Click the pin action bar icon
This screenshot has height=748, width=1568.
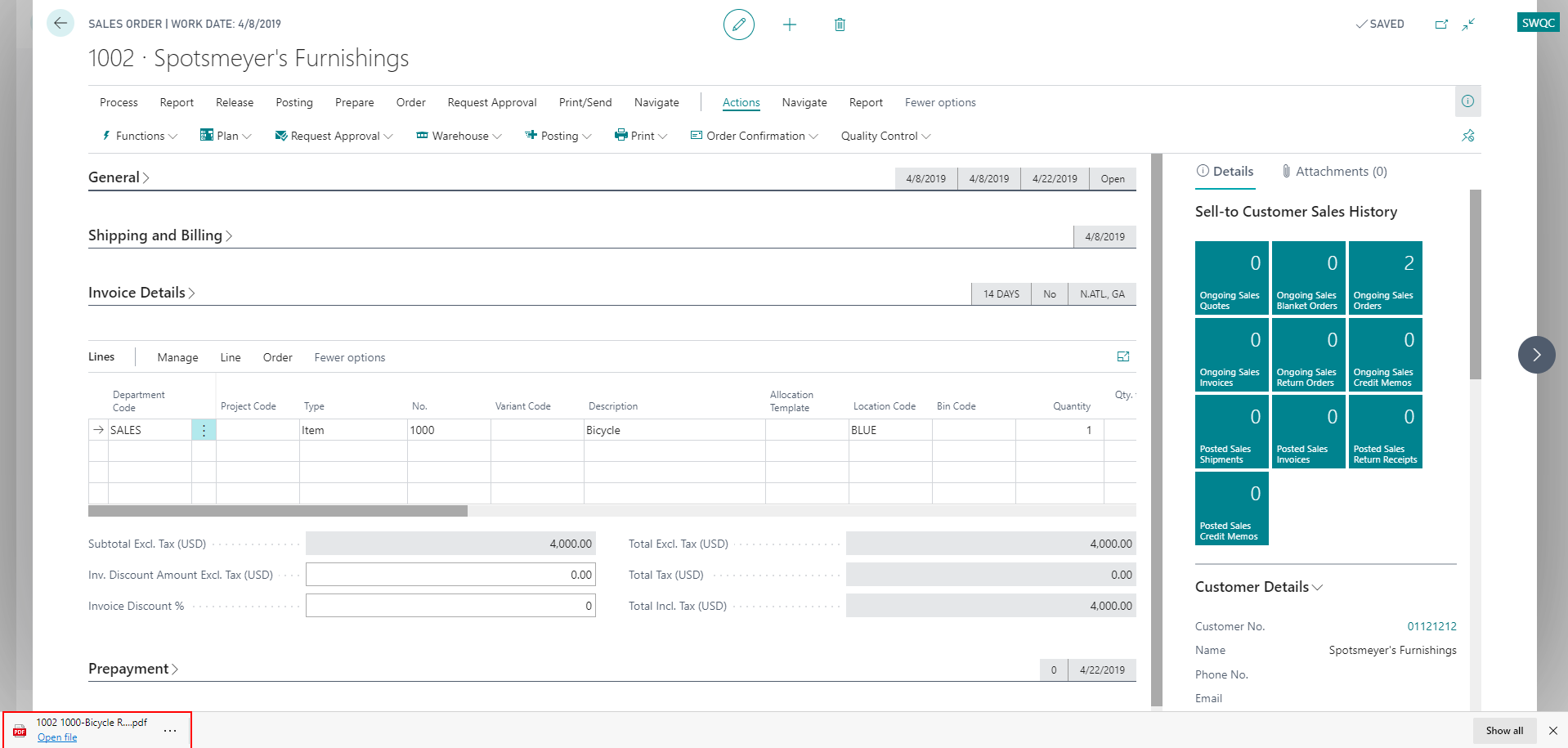(1468, 136)
